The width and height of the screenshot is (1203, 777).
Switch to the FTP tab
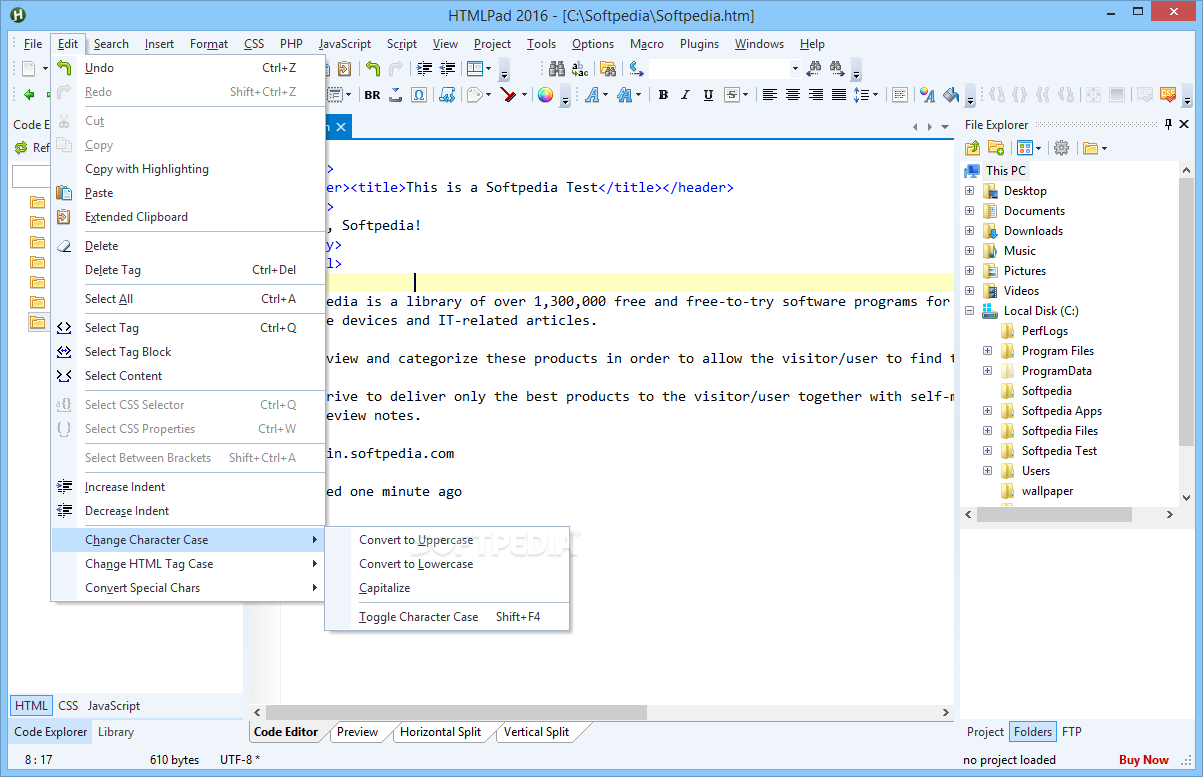[1071, 732]
